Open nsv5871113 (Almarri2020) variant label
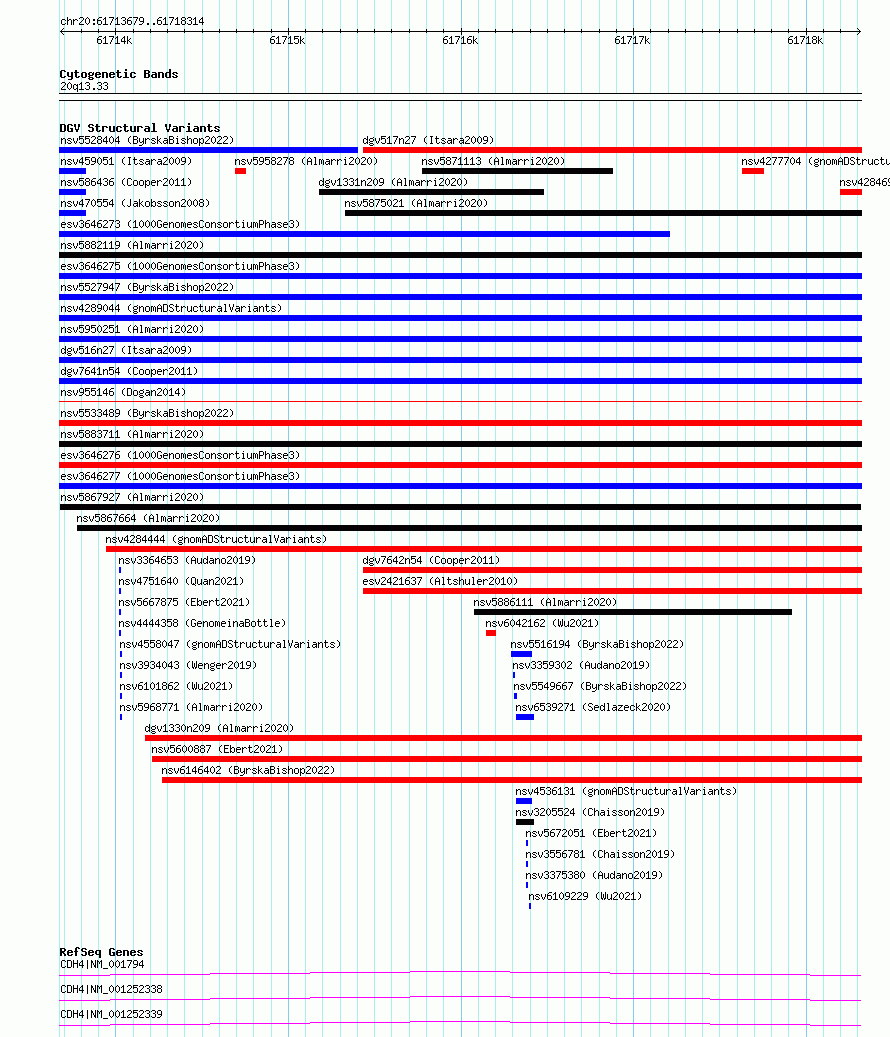The image size is (890, 1037). 493,161
